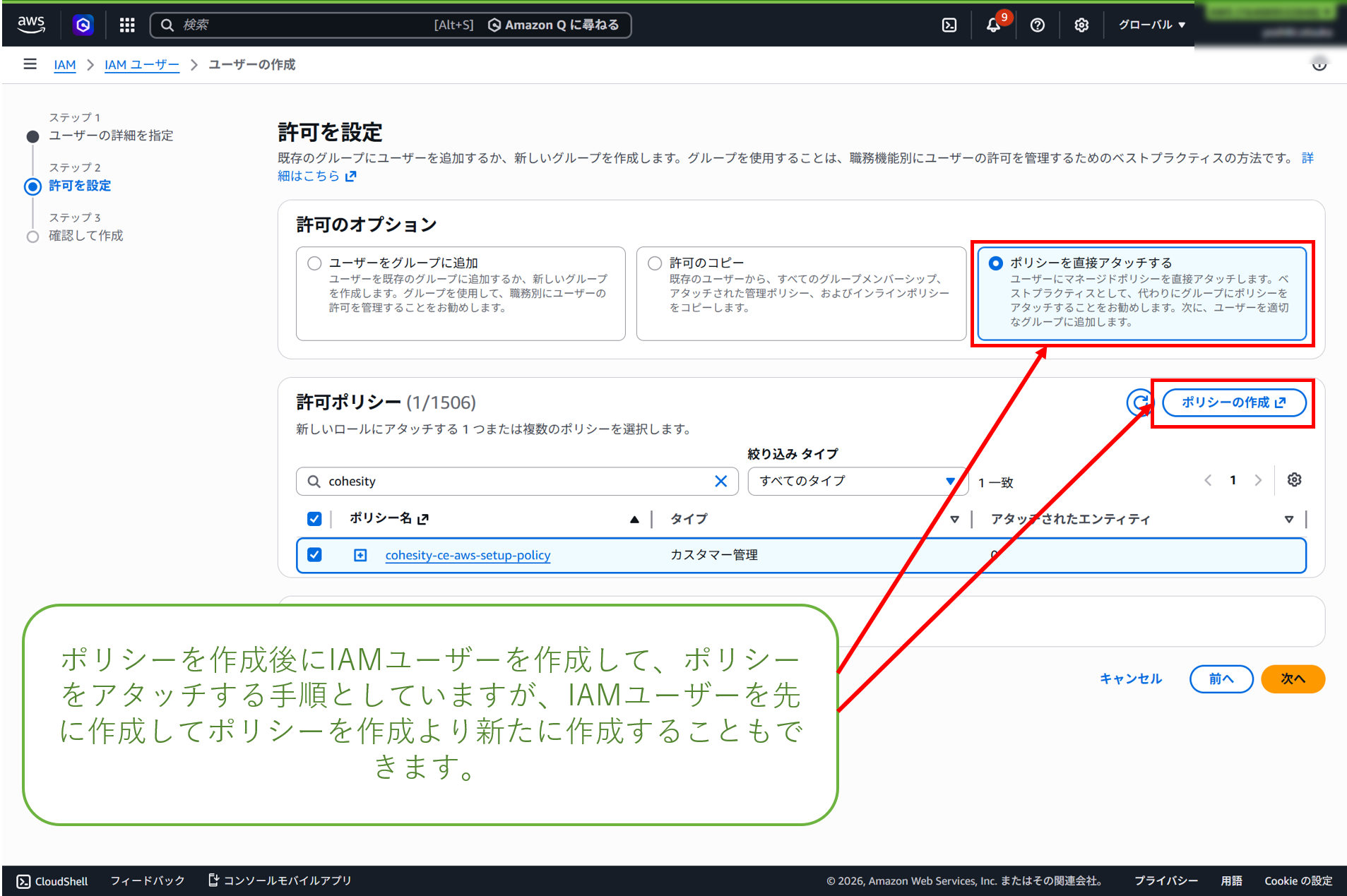The width and height of the screenshot is (1347, 896).
Task: Open the 詳細はこちら external link
Action: pyautogui.click(x=317, y=176)
